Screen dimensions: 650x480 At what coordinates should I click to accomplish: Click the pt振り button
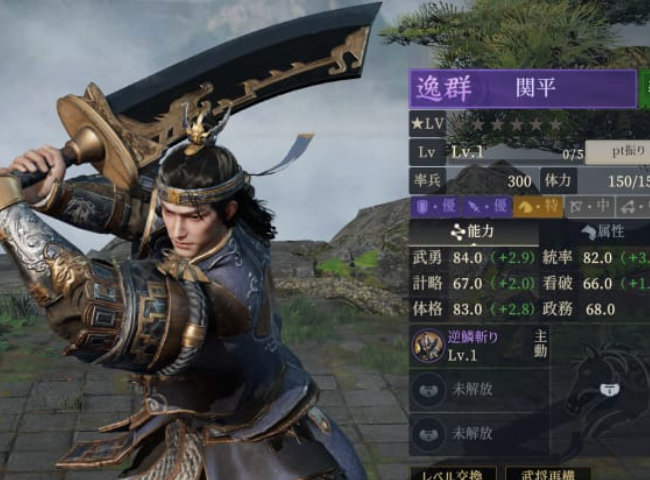pyautogui.click(x=618, y=152)
